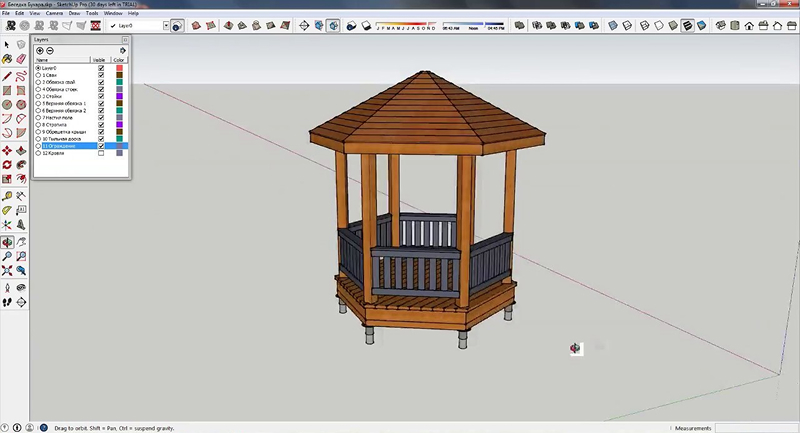The height and width of the screenshot is (433, 800).
Task: Click the Color column header
Action: point(119,60)
